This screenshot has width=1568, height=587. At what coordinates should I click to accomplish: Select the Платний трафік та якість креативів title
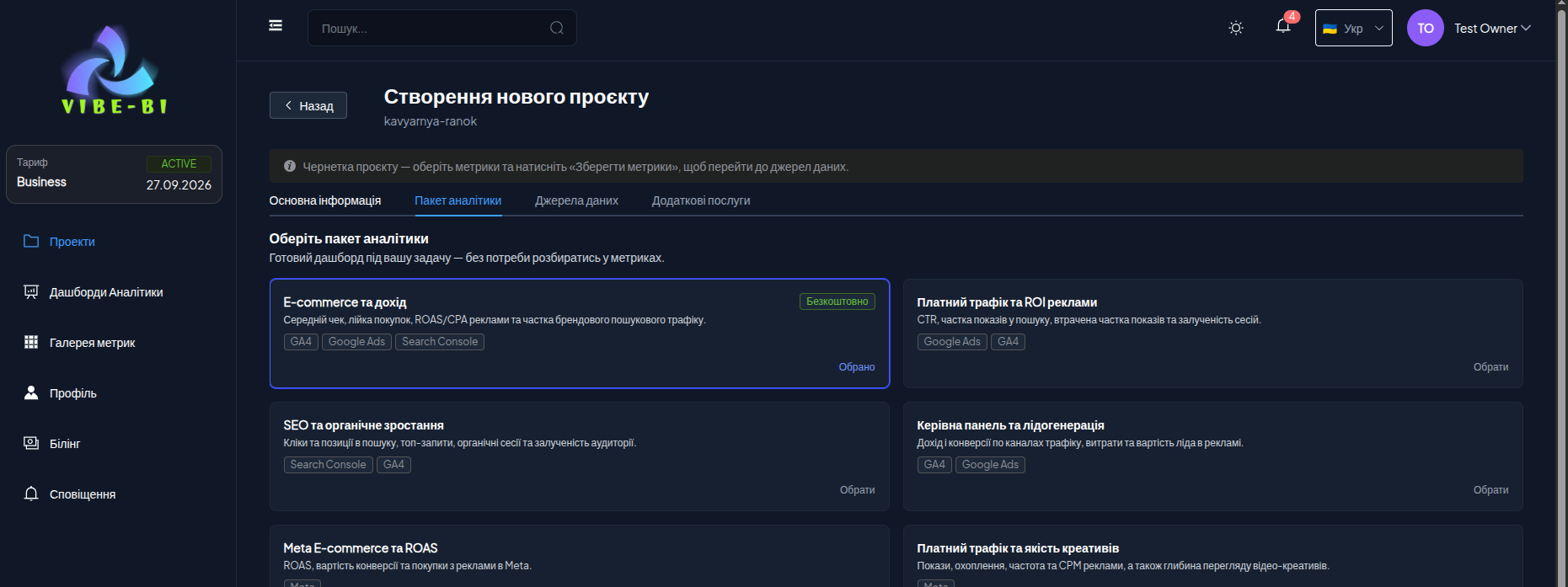click(1018, 548)
